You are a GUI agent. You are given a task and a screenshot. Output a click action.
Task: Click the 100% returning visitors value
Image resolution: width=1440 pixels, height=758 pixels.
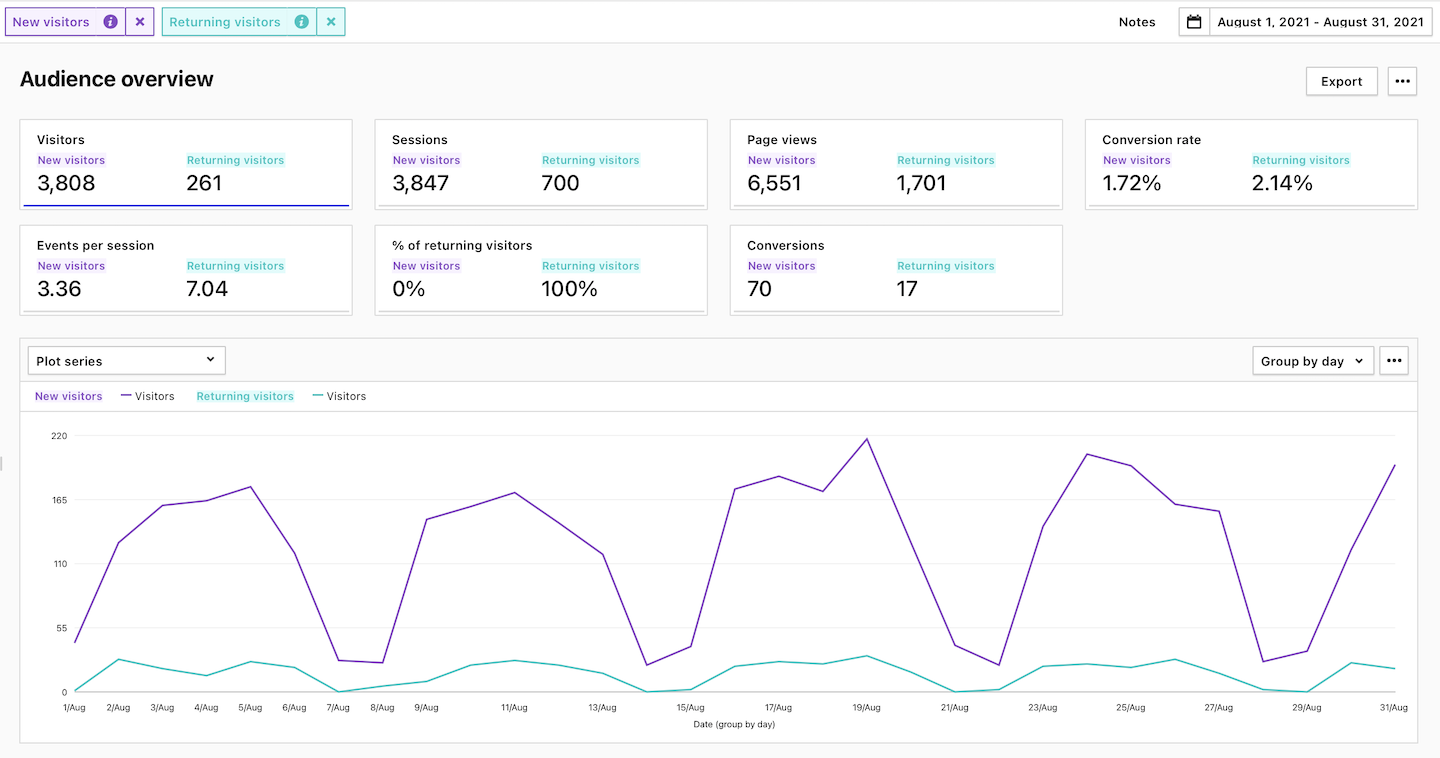pos(570,289)
